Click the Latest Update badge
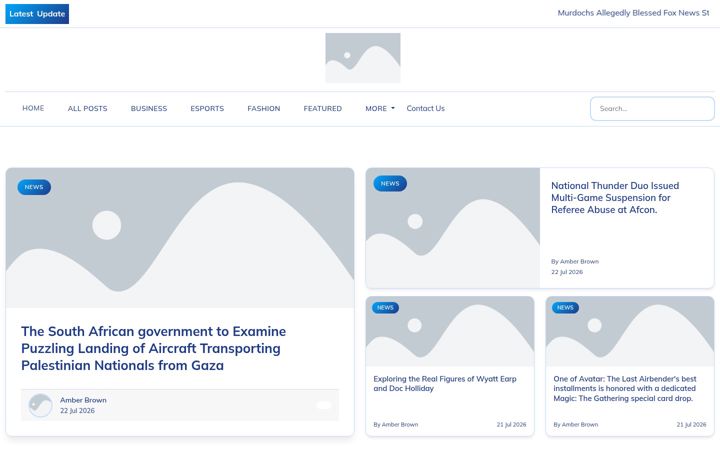 tap(37, 14)
